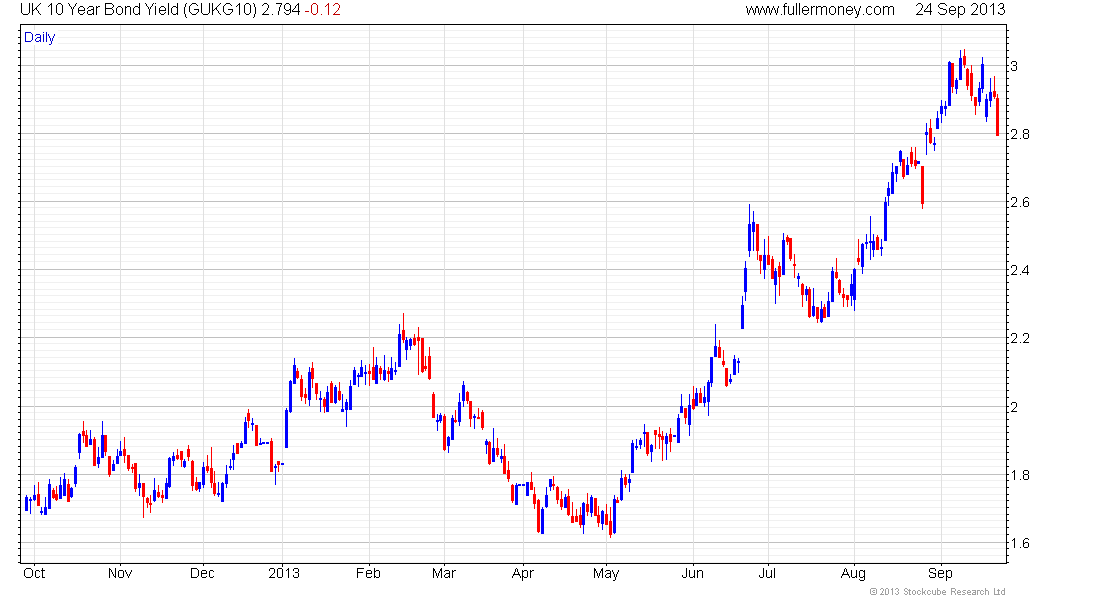Select the Oct label on the time axis
This screenshot has height=600, width=1100.
34,573
